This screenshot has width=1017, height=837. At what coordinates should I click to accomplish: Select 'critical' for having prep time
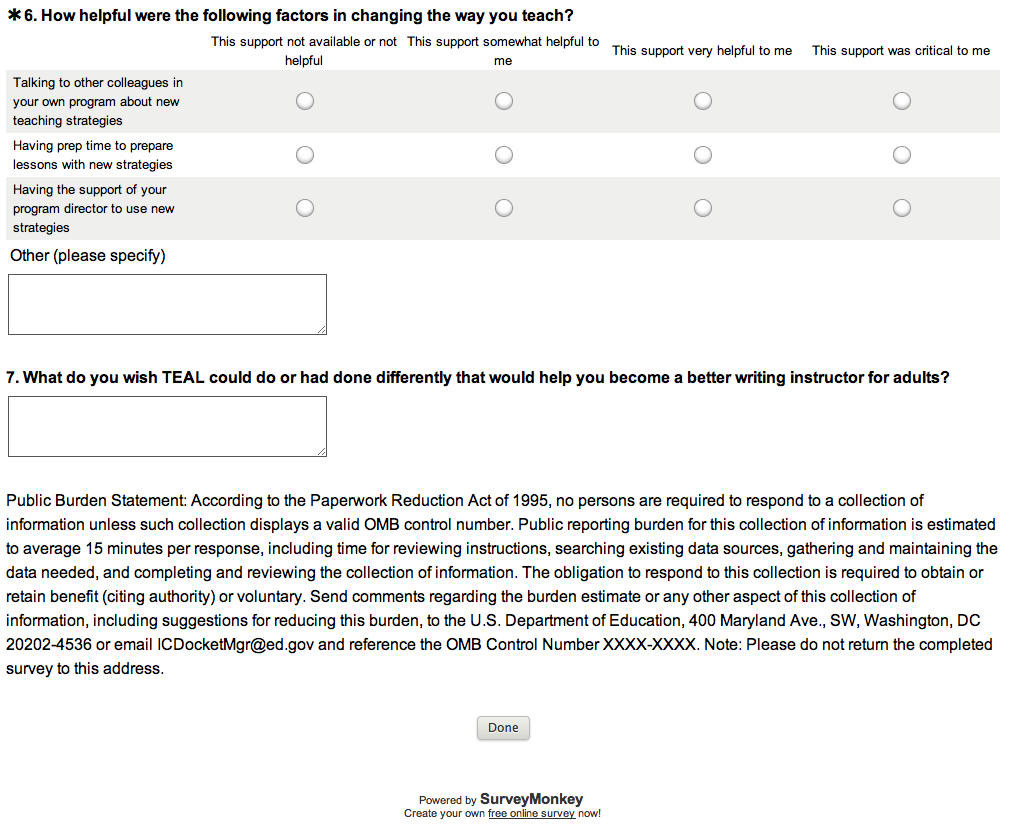click(902, 155)
